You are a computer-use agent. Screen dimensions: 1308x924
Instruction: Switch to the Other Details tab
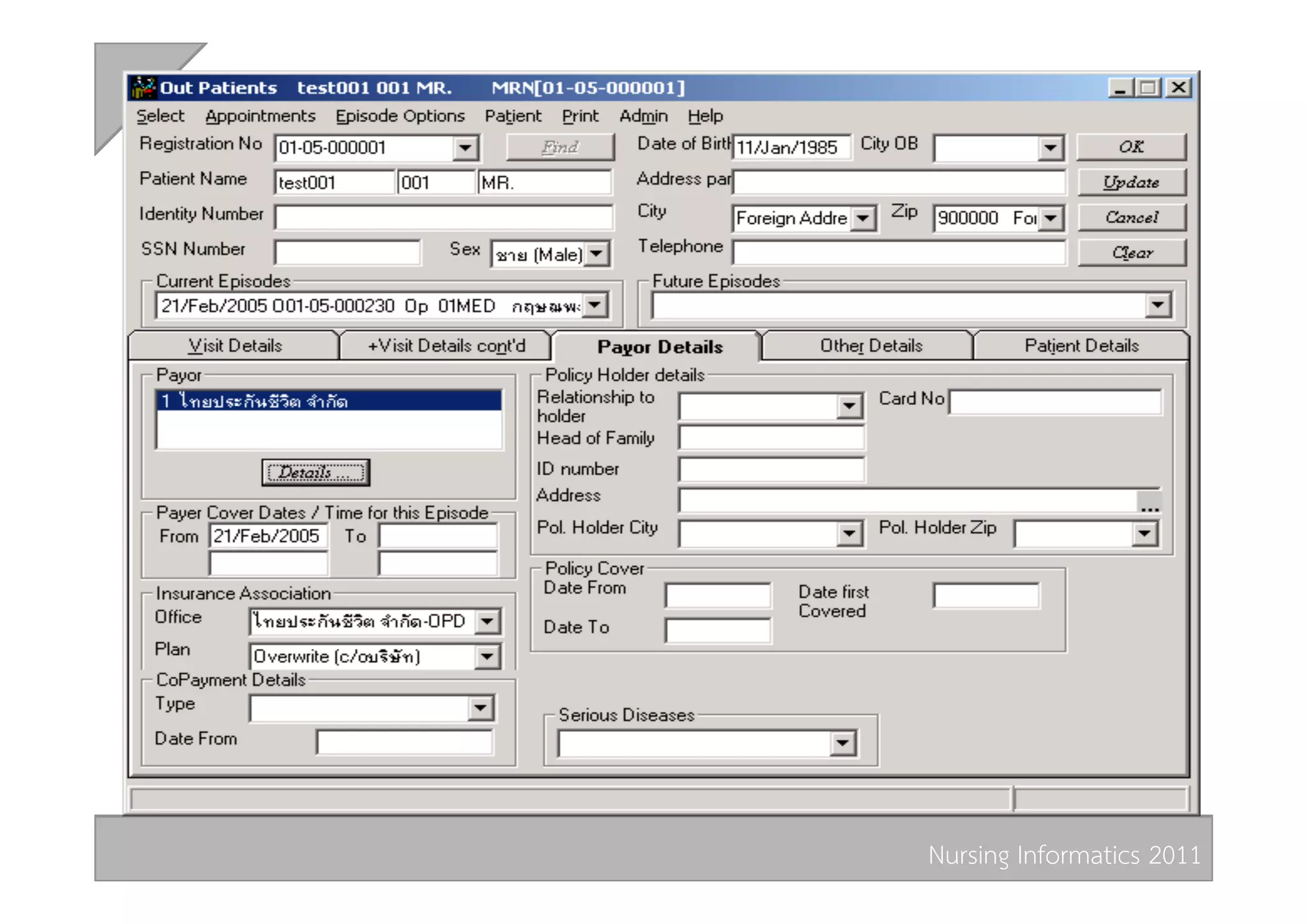871,346
